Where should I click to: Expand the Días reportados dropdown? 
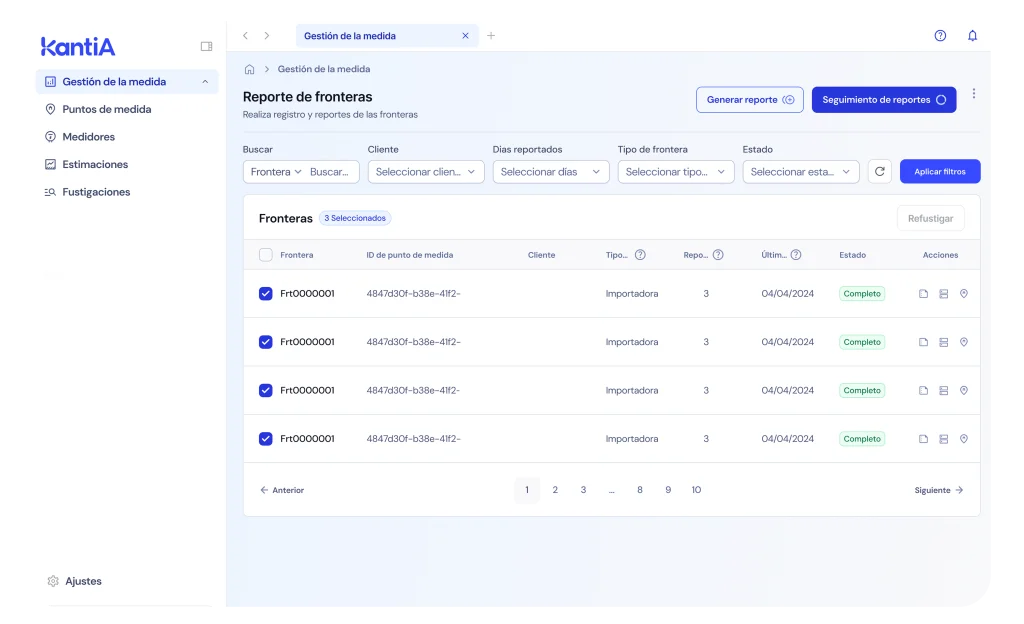(x=551, y=172)
